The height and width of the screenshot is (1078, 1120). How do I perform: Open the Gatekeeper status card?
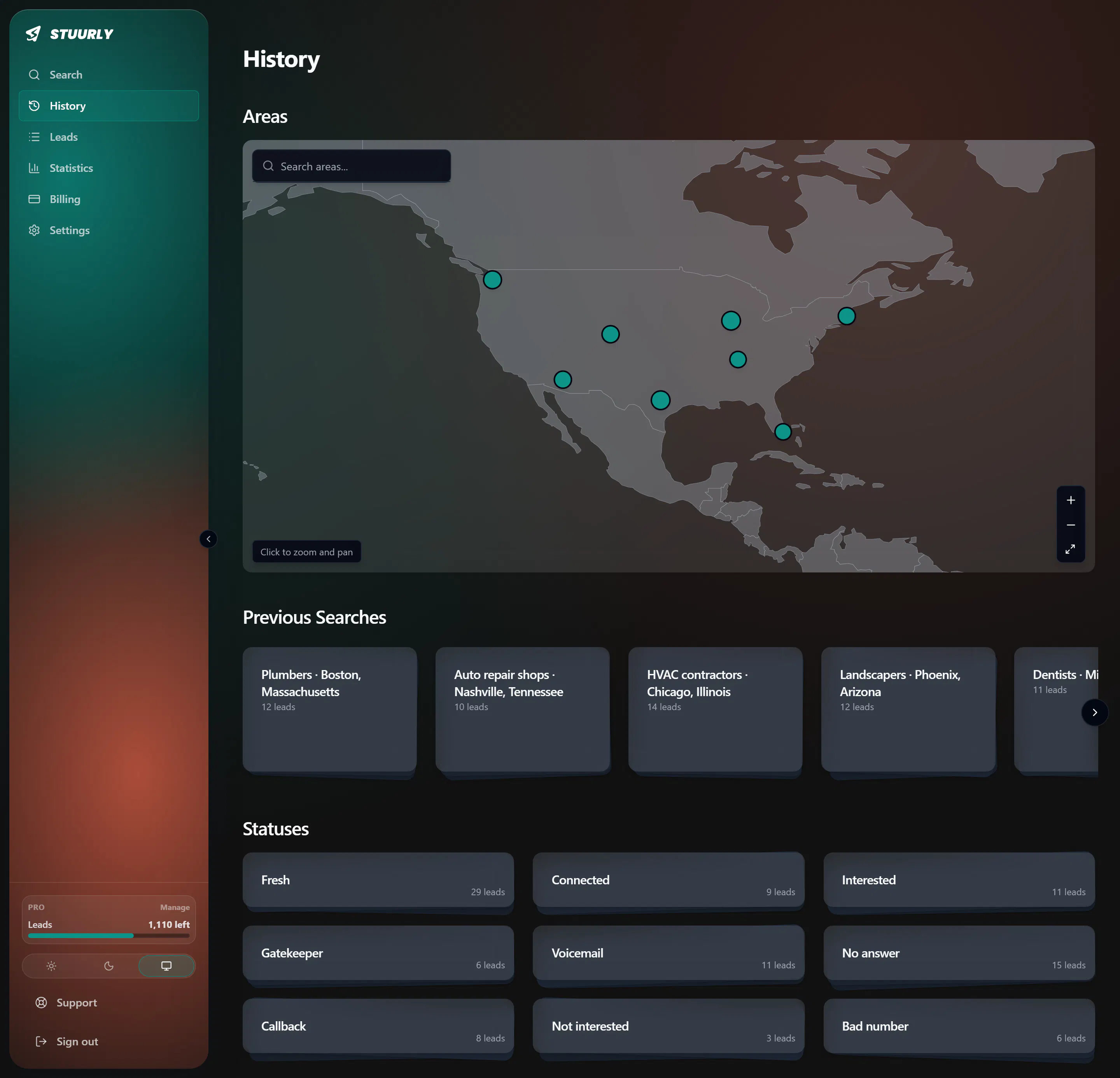point(378,953)
